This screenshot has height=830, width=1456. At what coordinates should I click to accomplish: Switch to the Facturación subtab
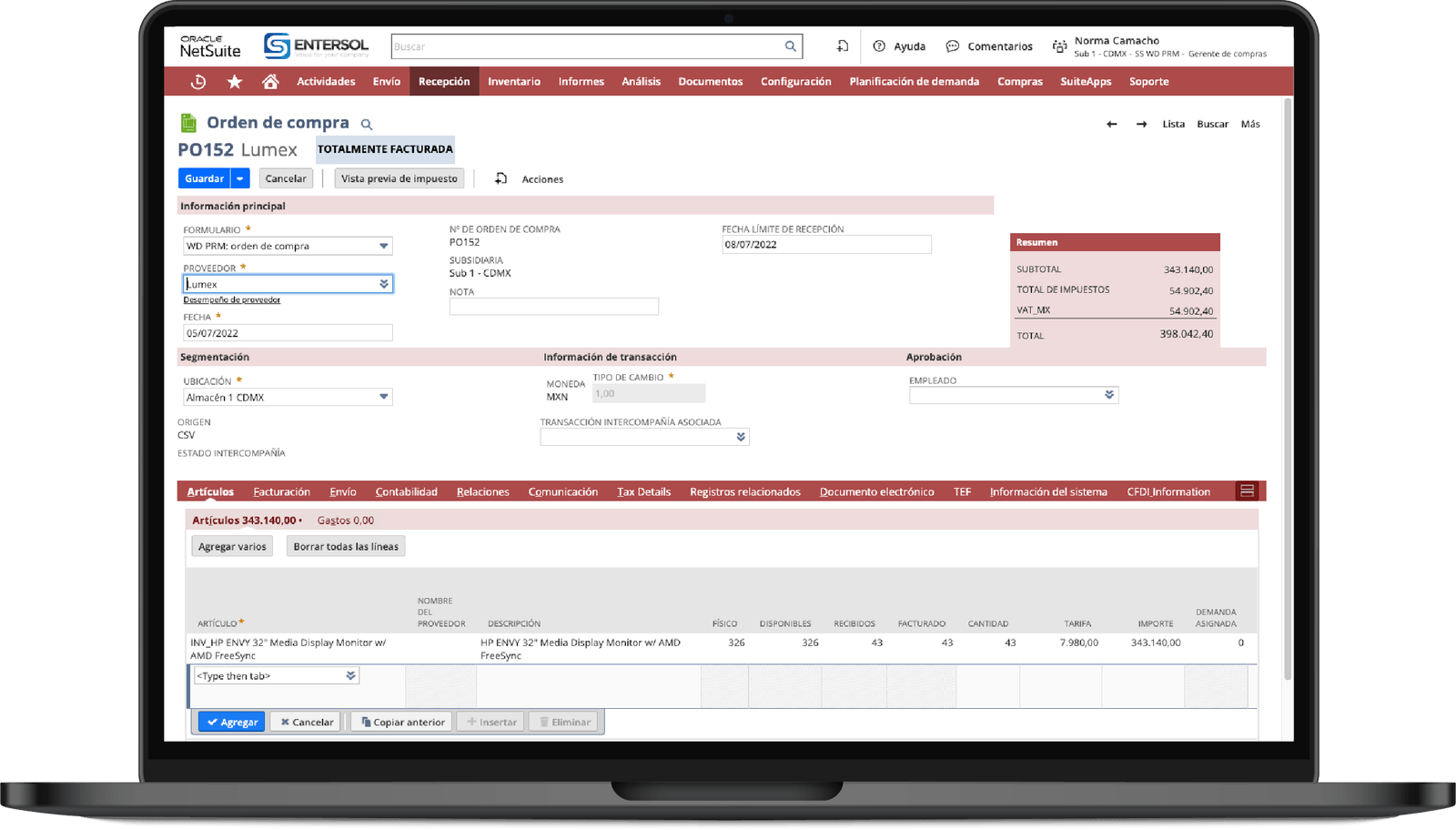tap(281, 491)
